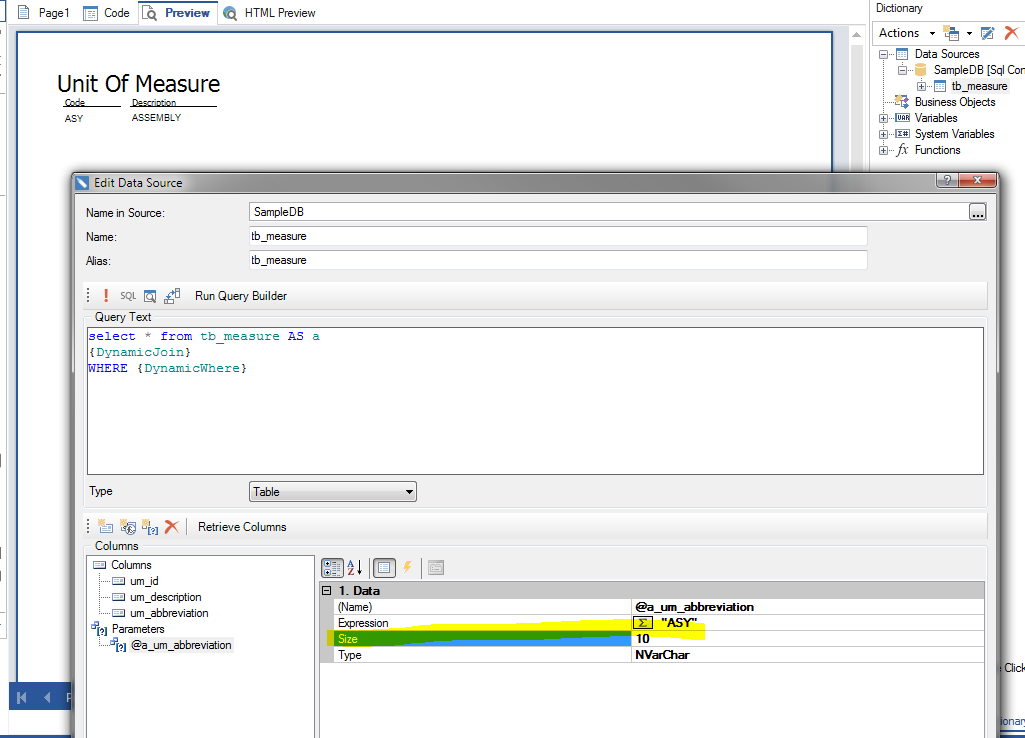The height and width of the screenshot is (738, 1025).
Task: Collapse the SampleDB tree node
Action: click(902, 70)
